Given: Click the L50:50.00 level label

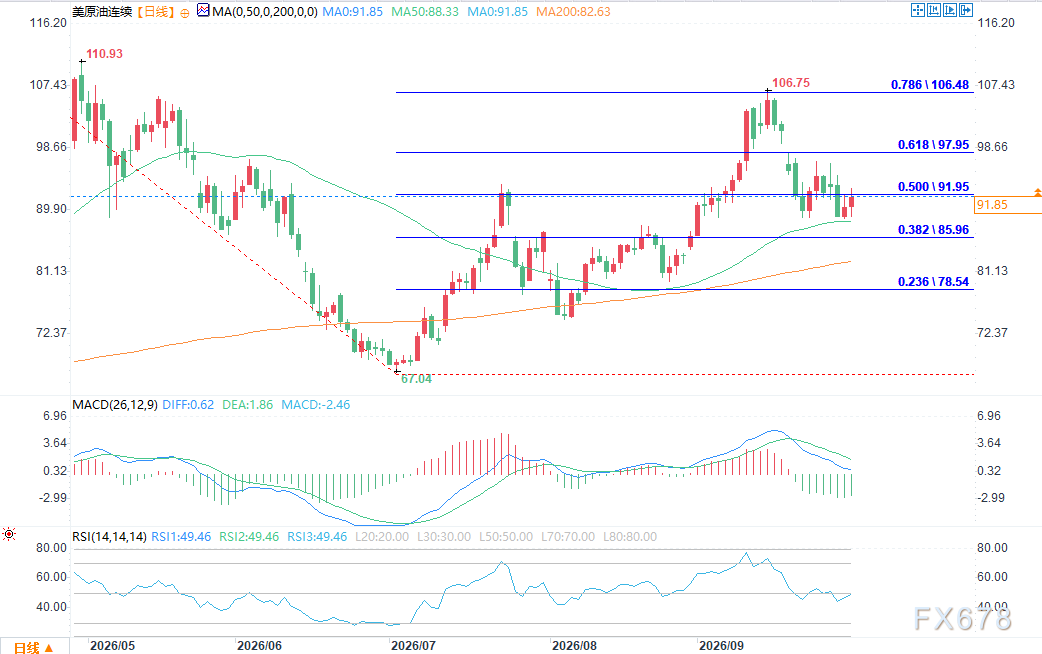Looking at the screenshot, I should [506, 536].
